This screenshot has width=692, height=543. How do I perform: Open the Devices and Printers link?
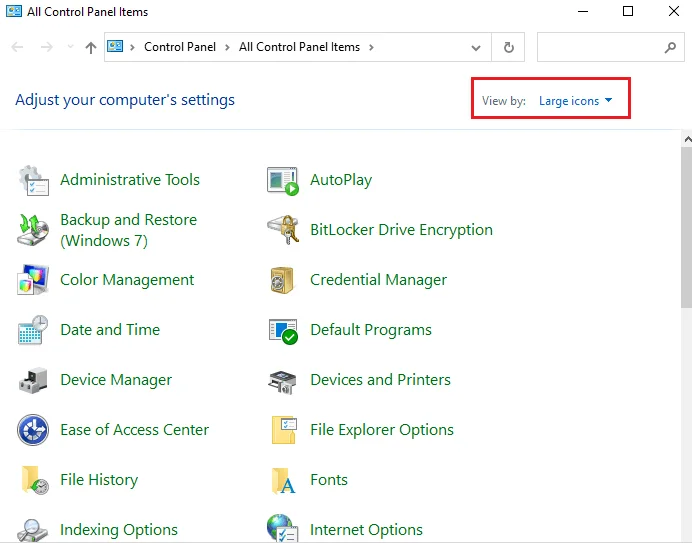coord(380,380)
